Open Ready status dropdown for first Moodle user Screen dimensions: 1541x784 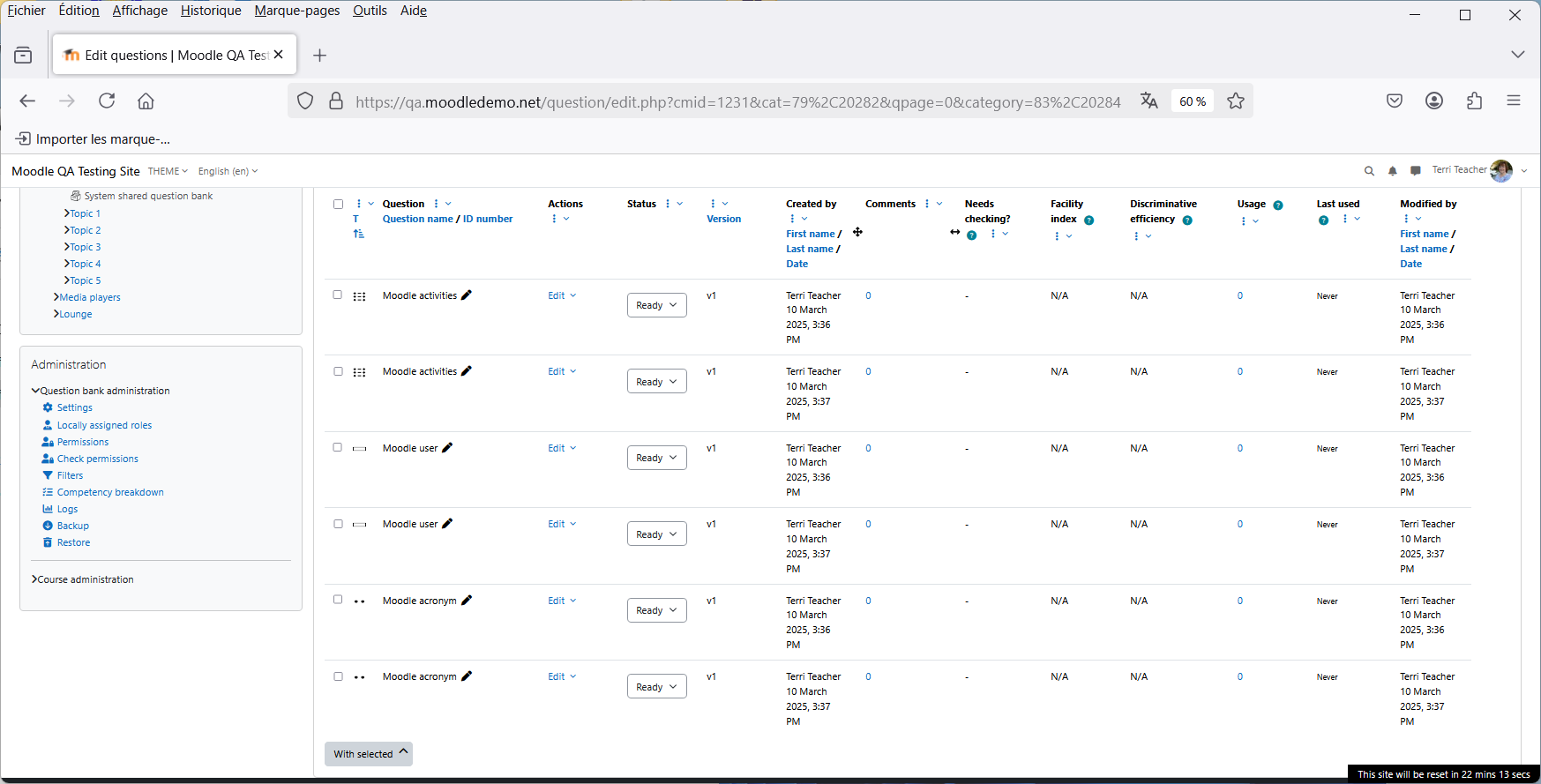tap(657, 458)
